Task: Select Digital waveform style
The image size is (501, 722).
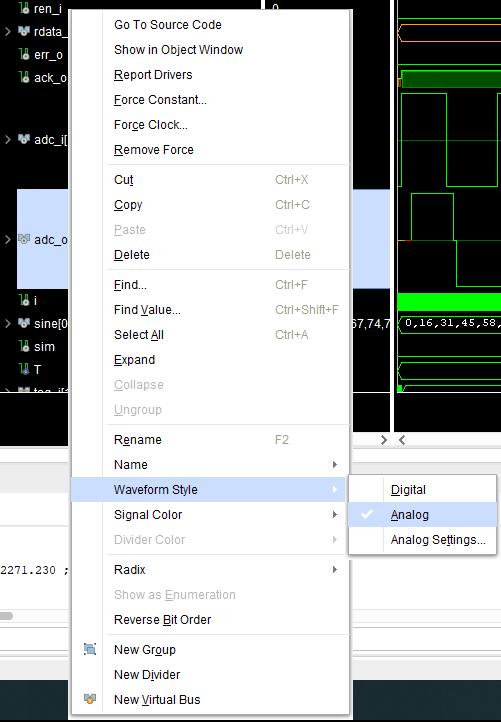Action: (422, 489)
